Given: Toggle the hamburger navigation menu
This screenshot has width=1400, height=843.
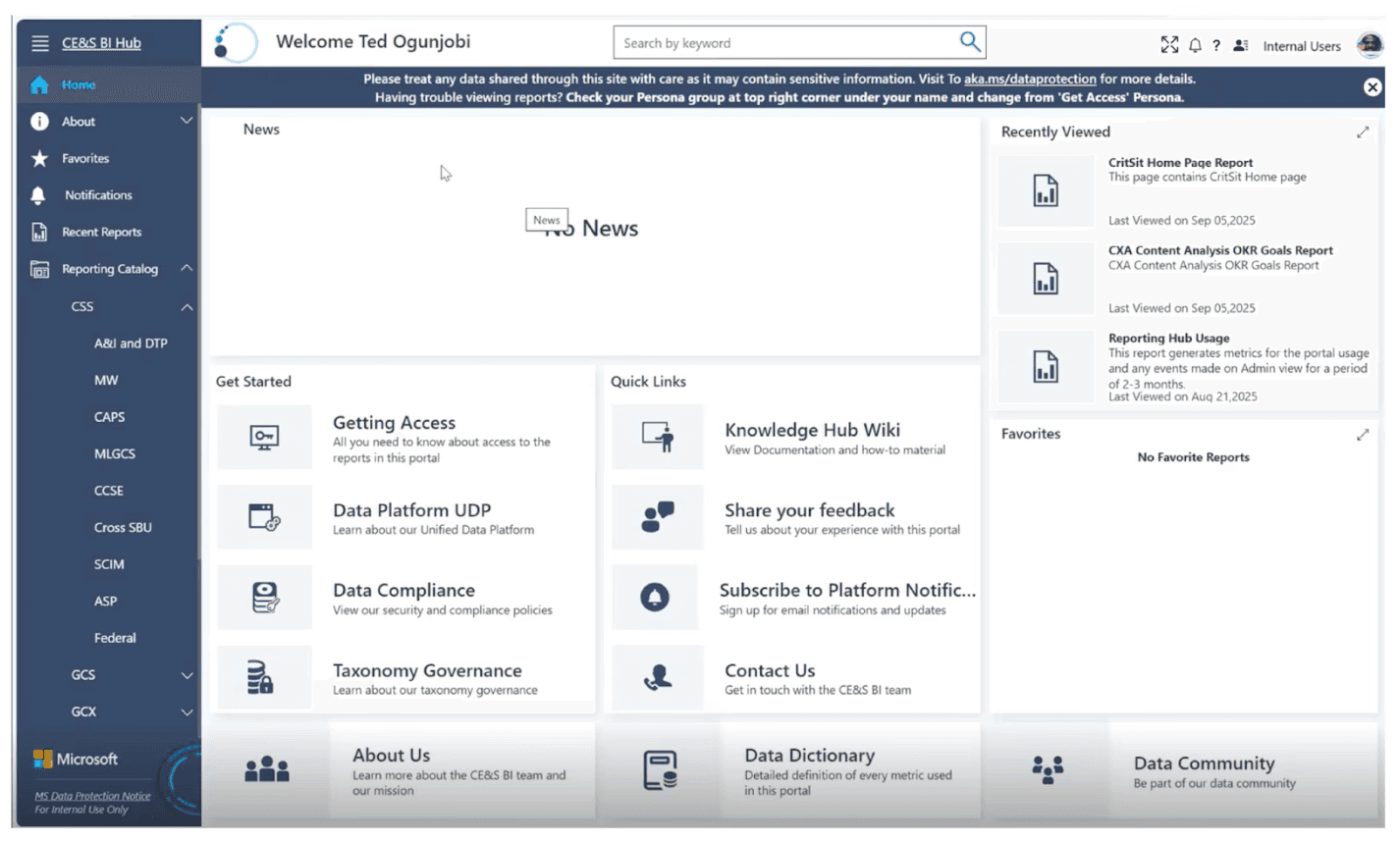Looking at the screenshot, I should (40, 43).
